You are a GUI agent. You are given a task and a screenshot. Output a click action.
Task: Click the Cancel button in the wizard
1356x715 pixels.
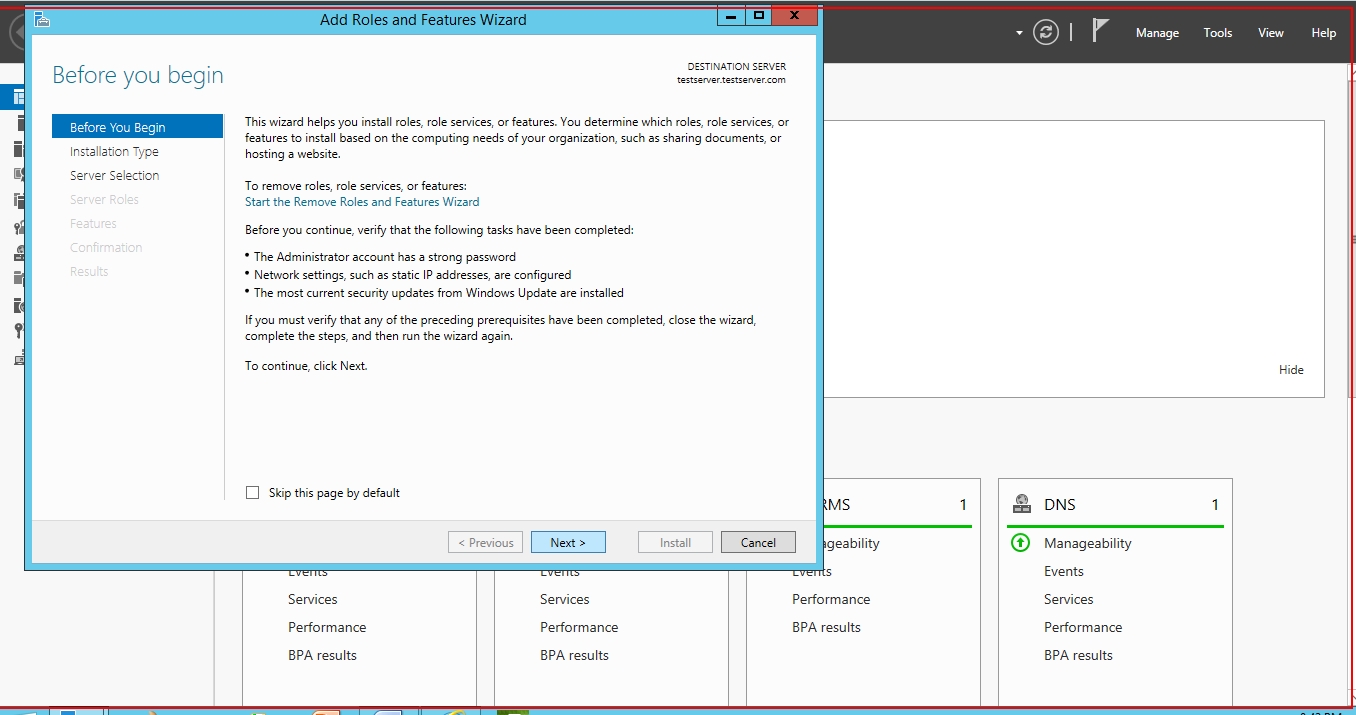click(758, 543)
